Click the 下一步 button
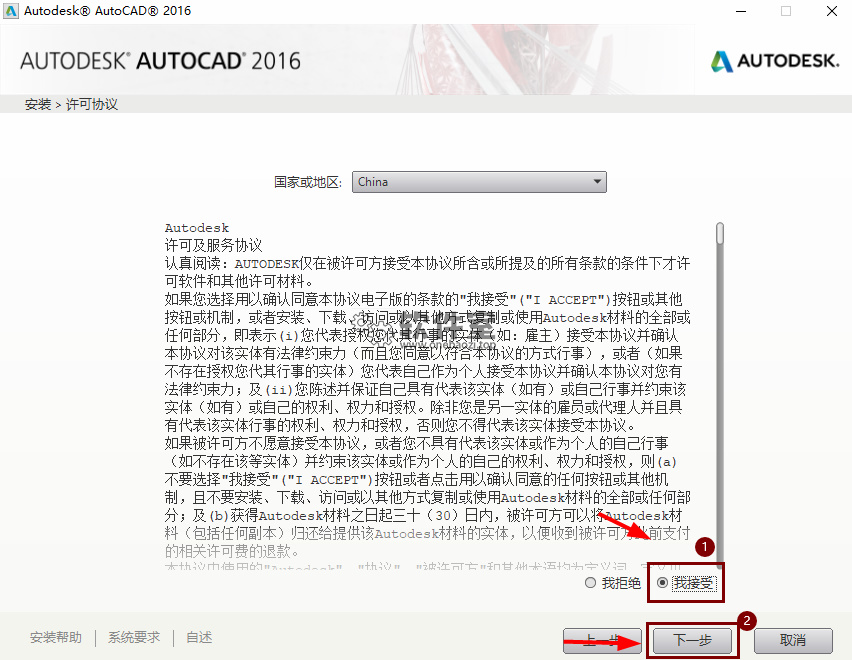The width and height of the screenshot is (852, 660). click(x=692, y=640)
